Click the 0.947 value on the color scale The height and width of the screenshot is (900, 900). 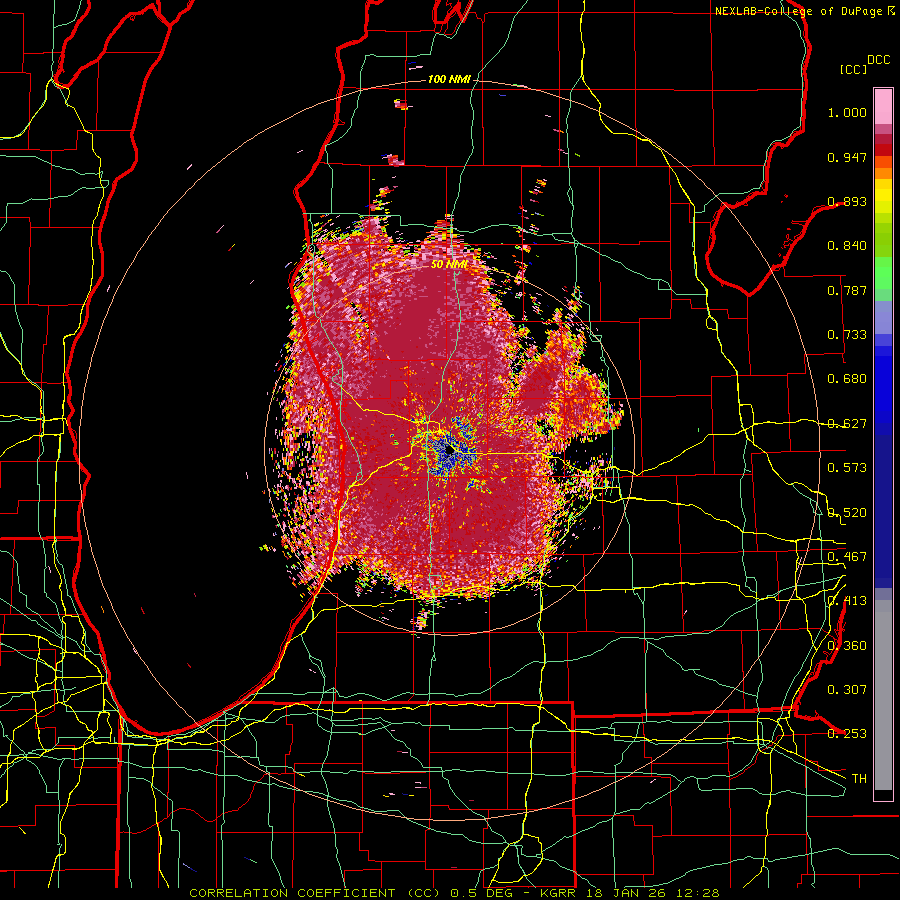pyautogui.click(x=847, y=157)
